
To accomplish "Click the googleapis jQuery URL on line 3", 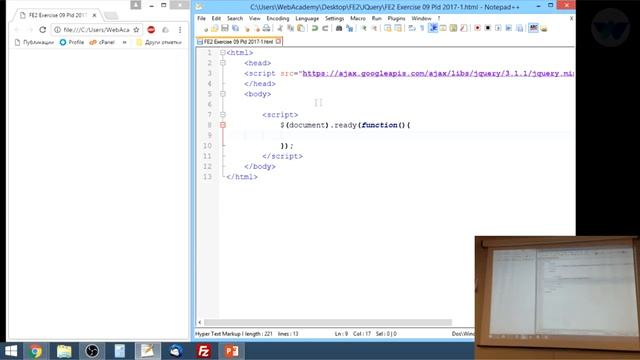I will (x=438, y=73).
